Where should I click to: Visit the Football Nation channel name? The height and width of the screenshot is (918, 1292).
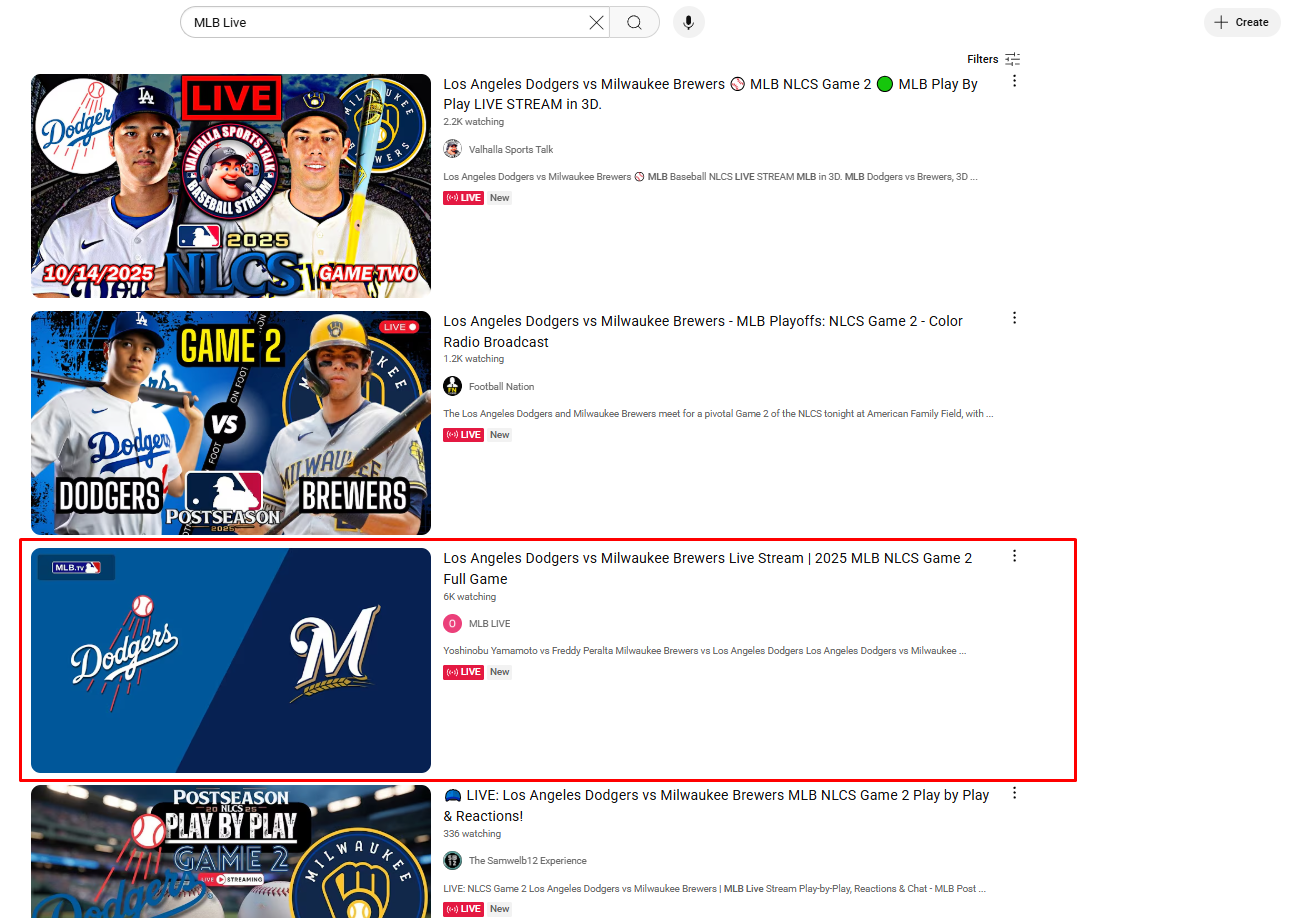pos(502,387)
